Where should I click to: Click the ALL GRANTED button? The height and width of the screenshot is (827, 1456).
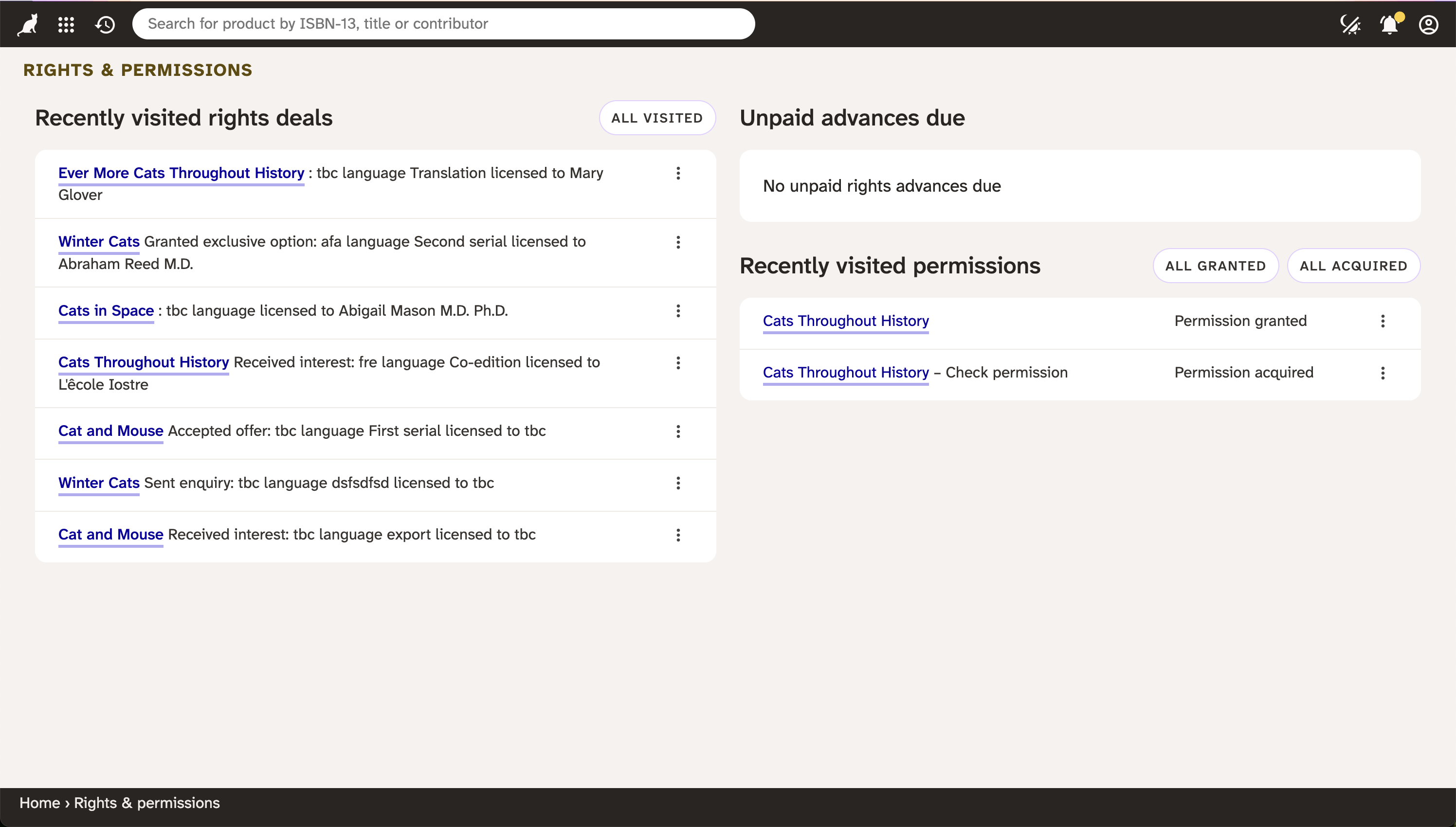[x=1215, y=265]
